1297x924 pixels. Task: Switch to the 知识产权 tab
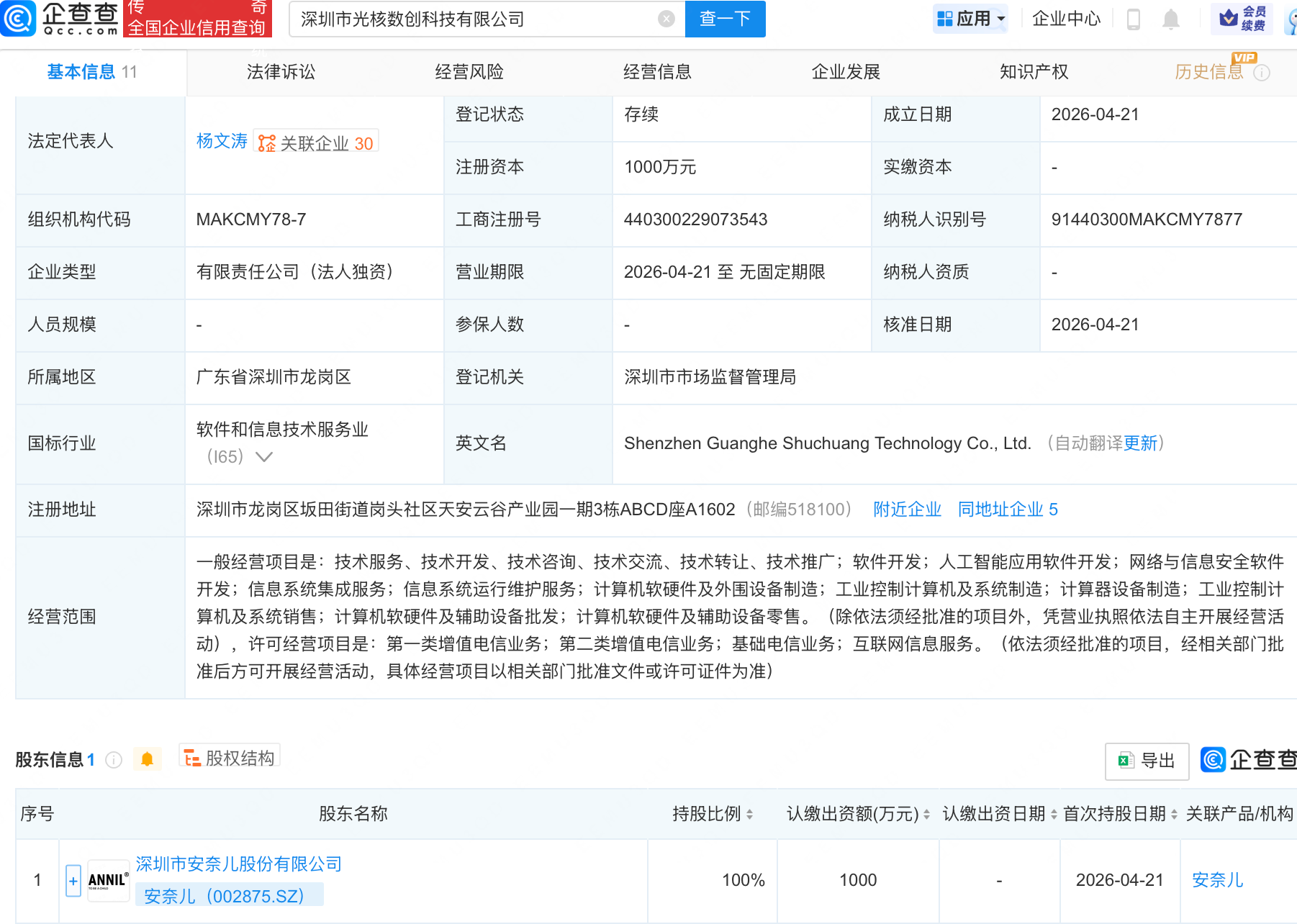coord(1033,71)
